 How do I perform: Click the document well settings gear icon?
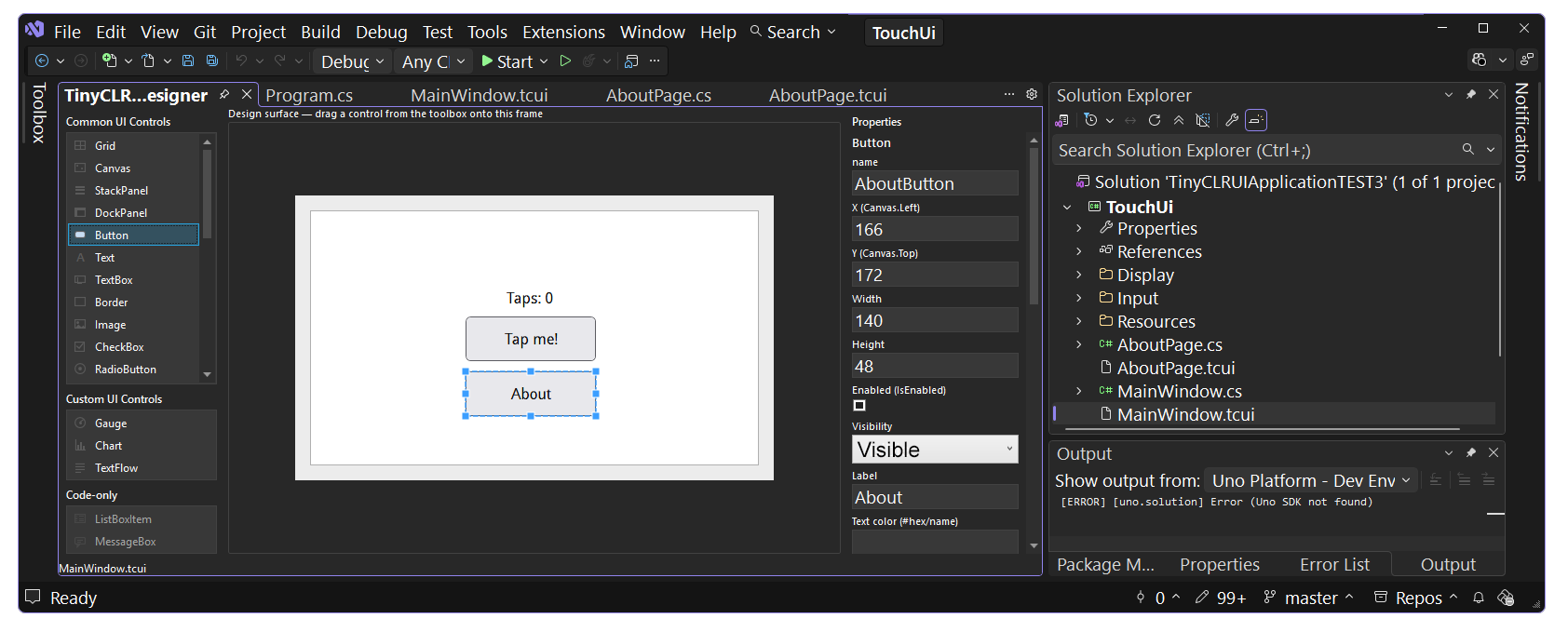[x=1032, y=94]
